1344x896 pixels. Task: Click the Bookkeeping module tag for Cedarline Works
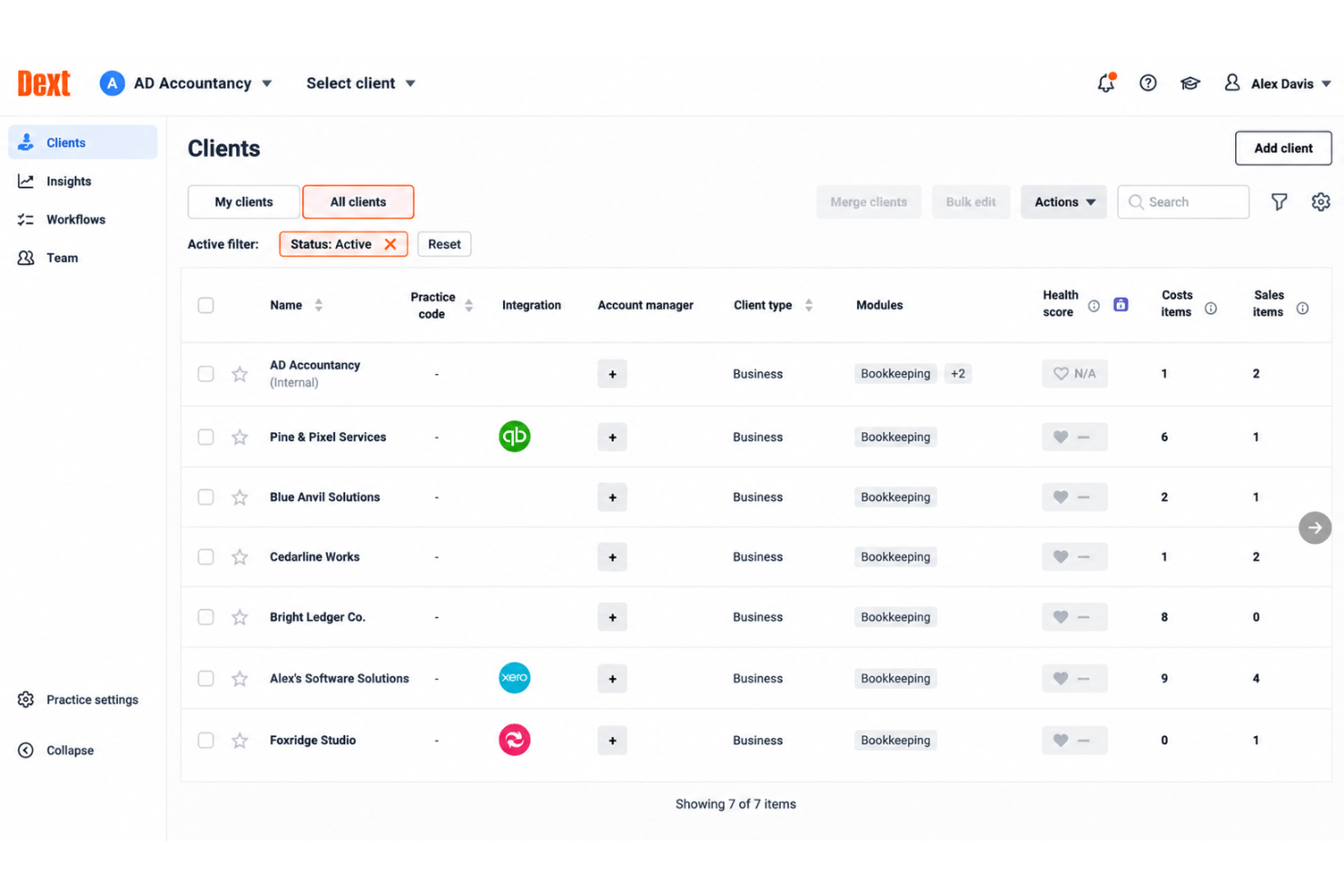pyautogui.click(x=895, y=557)
